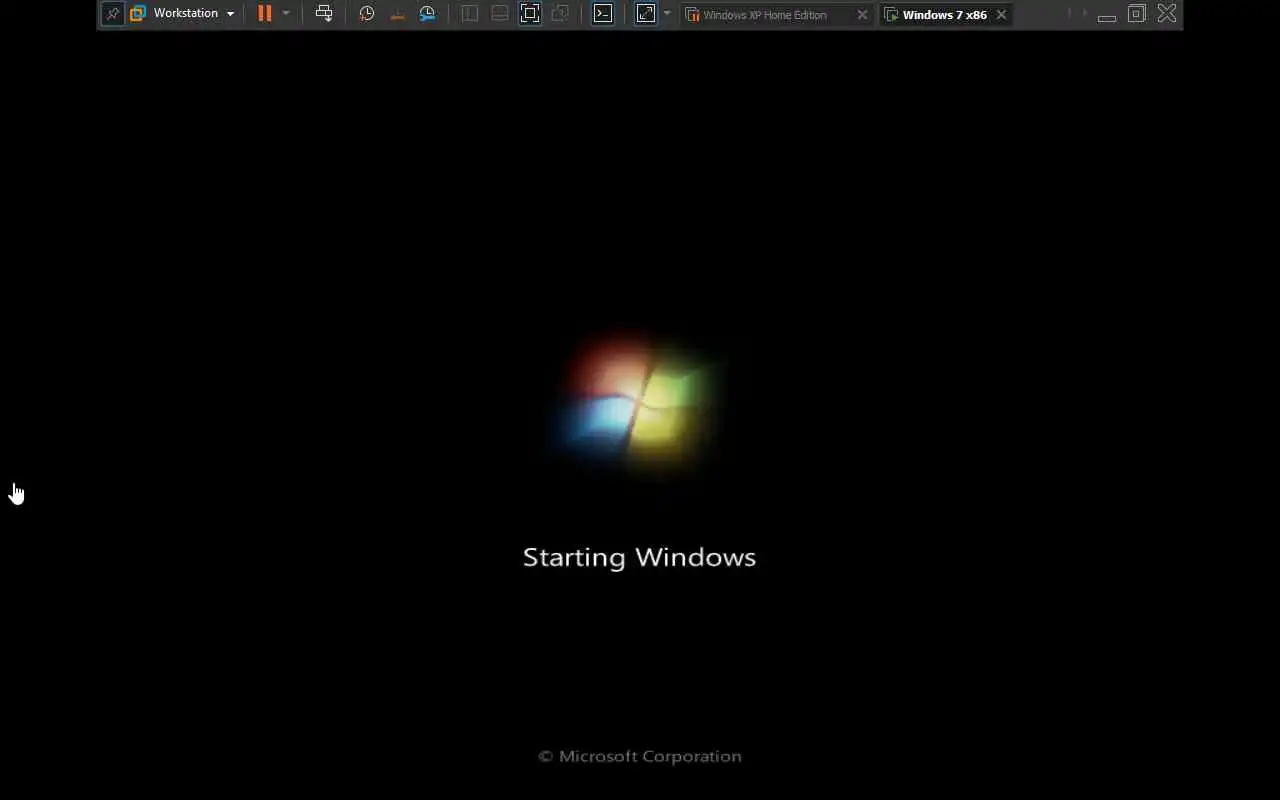This screenshot has height=800, width=1280.
Task: Close the Windows 7 x86 tab
Action: click(x=1001, y=15)
